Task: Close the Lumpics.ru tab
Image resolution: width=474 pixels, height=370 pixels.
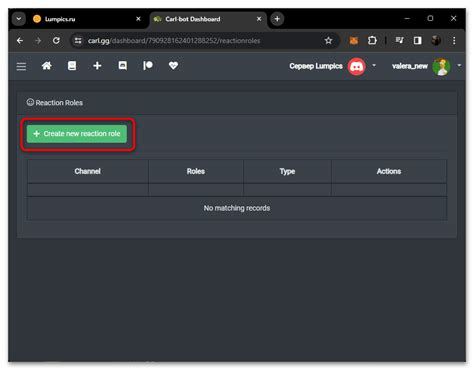Action: click(138, 19)
